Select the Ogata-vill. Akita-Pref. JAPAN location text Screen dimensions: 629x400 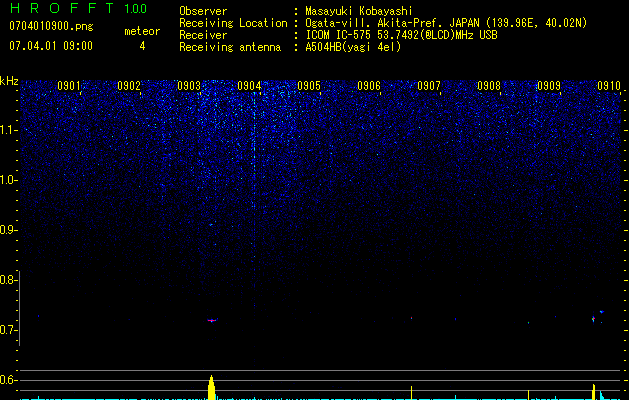(446, 23)
